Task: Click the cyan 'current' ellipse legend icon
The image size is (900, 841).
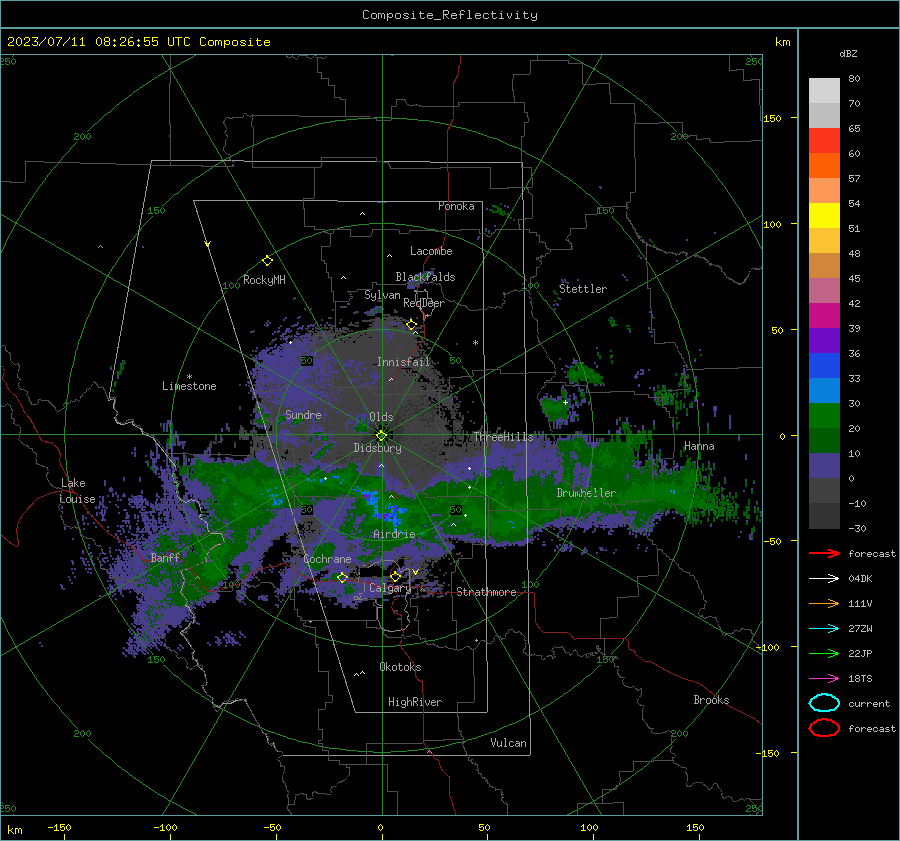Action: [x=824, y=703]
